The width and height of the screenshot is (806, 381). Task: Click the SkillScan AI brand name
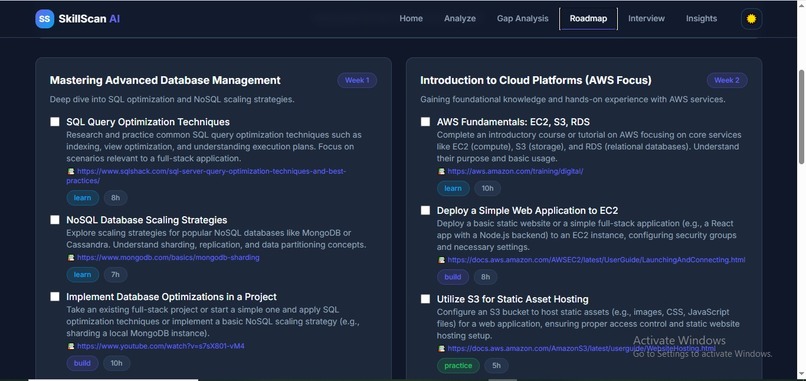(x=89, y=19)
